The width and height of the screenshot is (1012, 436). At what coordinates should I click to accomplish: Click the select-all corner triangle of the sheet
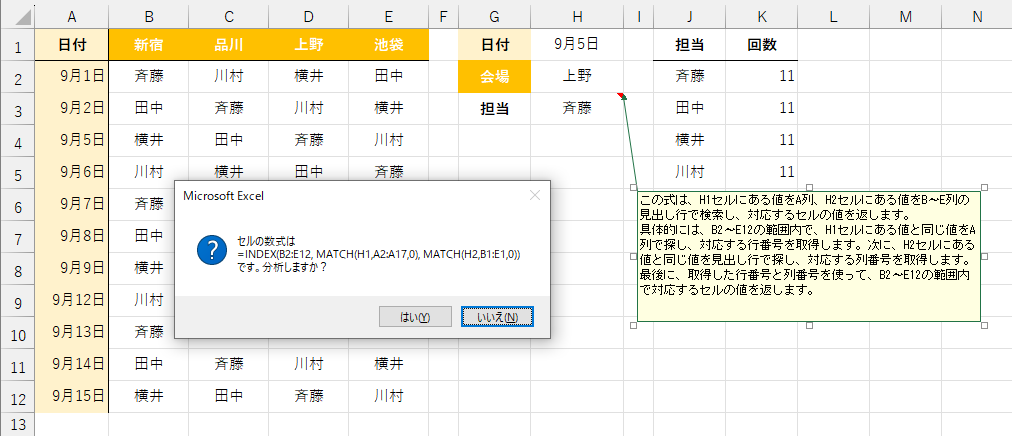coord(23,17)
